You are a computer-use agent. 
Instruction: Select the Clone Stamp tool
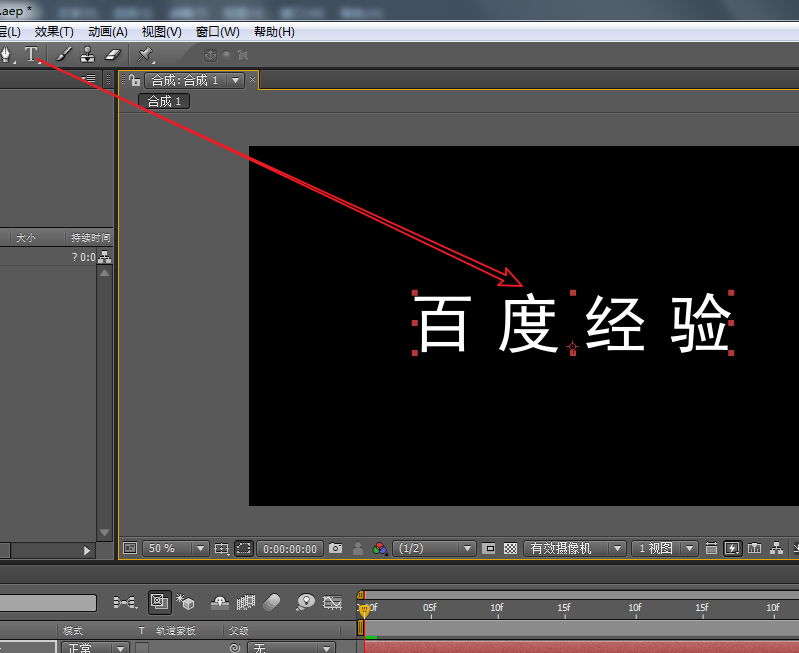tap(88, 54)
